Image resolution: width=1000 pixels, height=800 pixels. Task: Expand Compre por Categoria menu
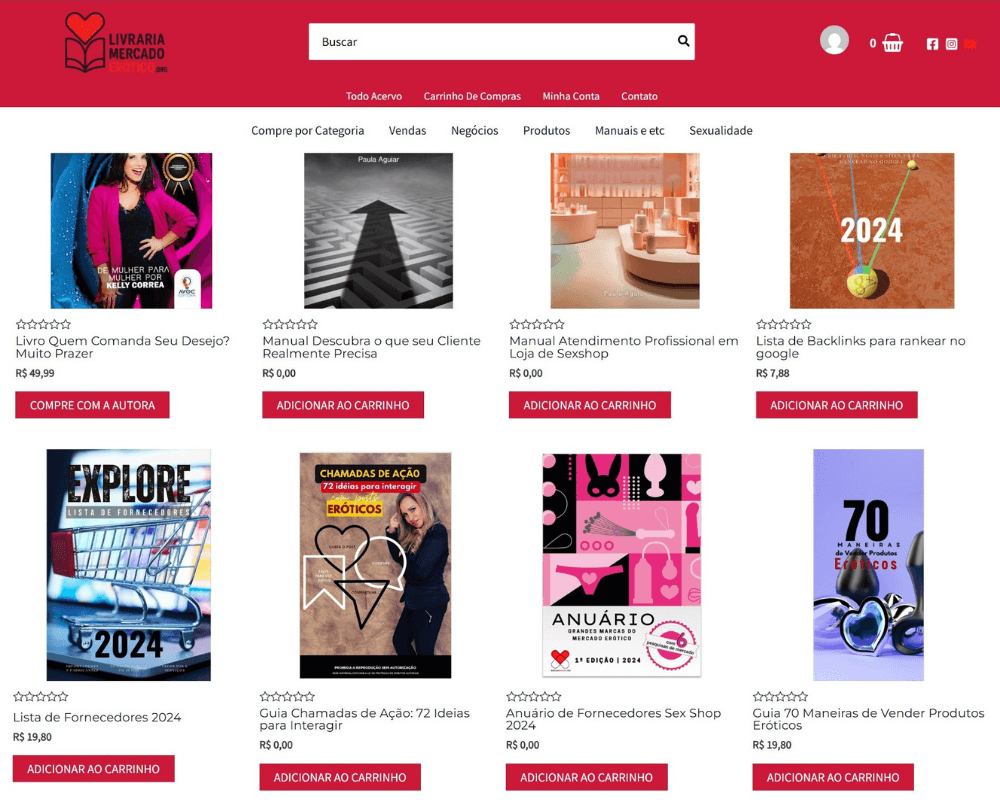[x=307, y=131]
